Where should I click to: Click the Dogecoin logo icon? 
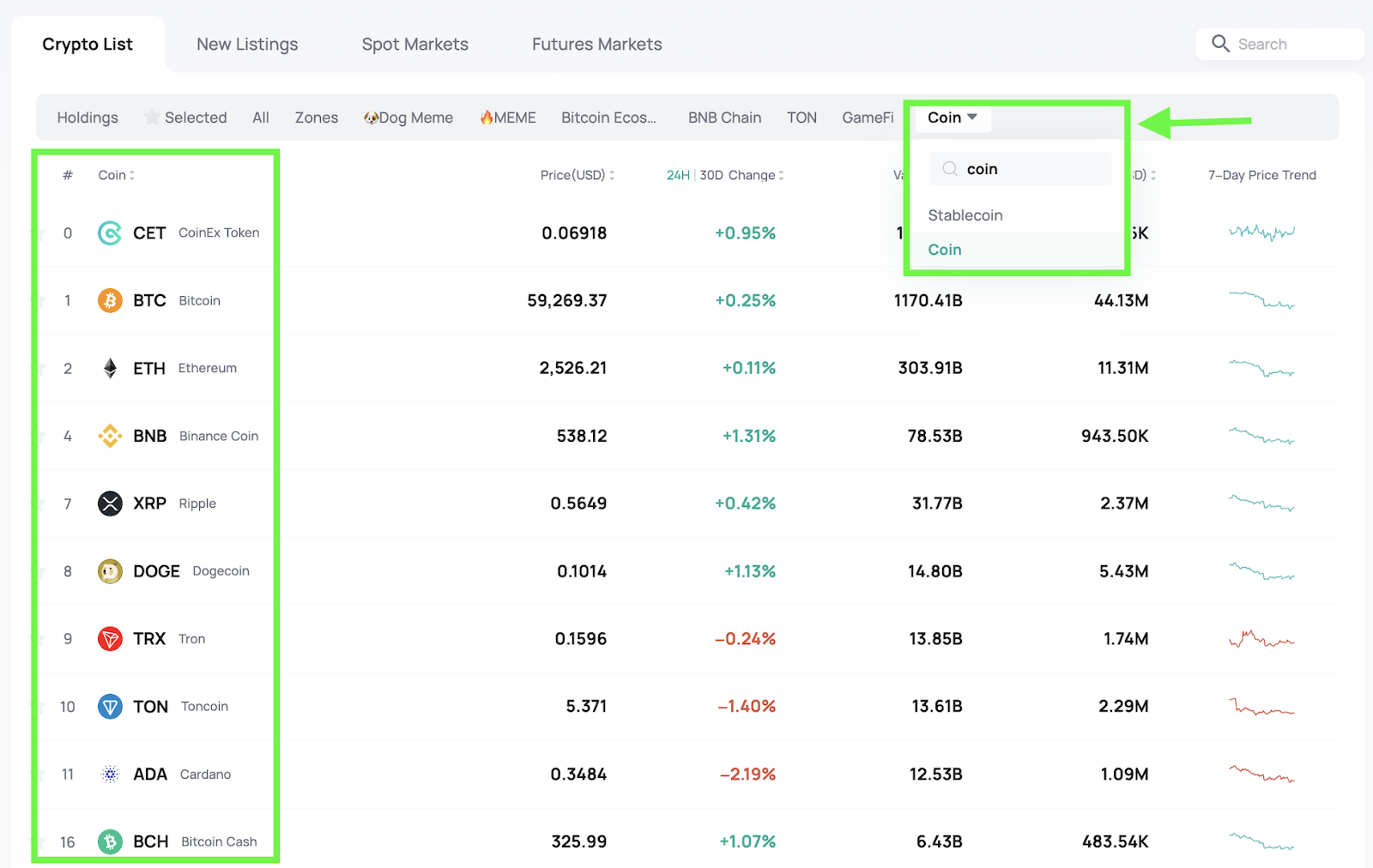pos(110,571)
